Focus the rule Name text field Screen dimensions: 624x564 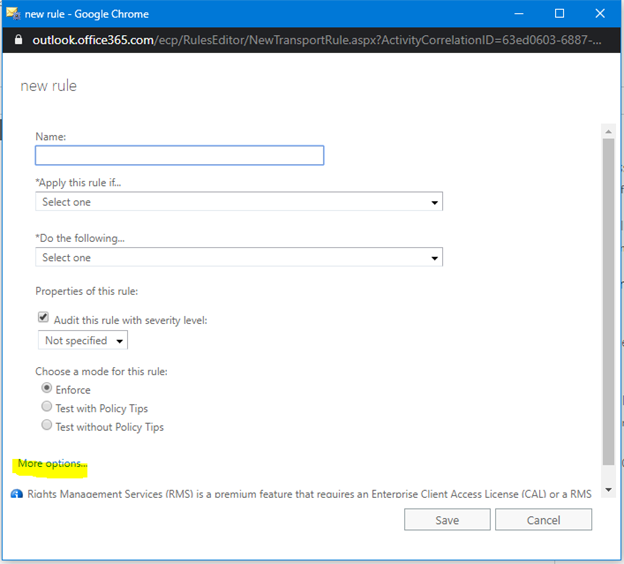179,155
